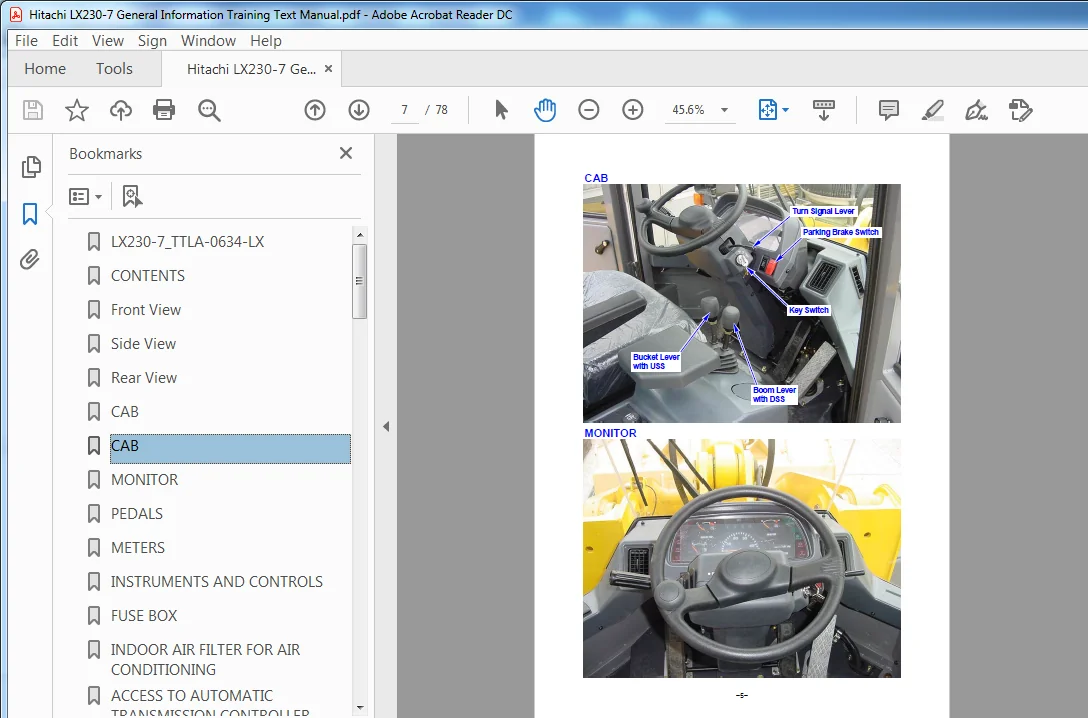The height and width of the screenshot is (718, 1088).
Task: Open the FUSE BOX bookmark
Action: tap(144, 615)
